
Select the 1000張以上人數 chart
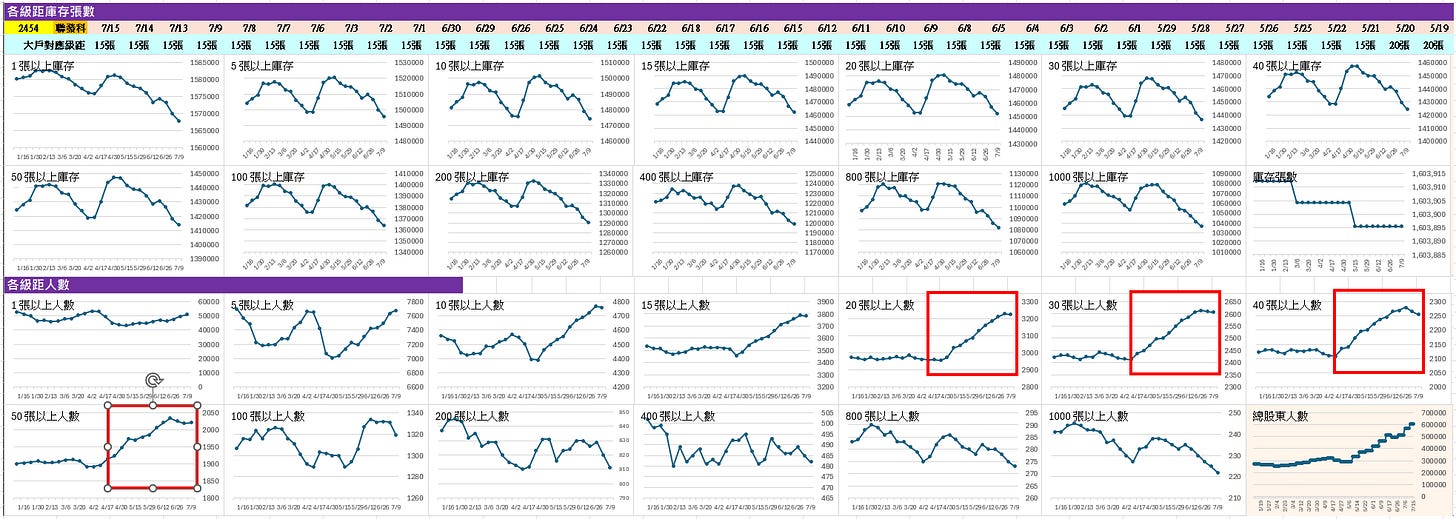click(x=1144, y=458)
